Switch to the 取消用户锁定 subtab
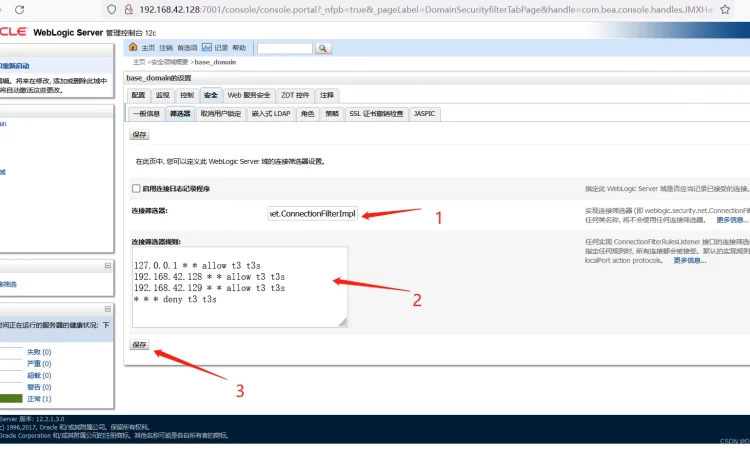This screenshot has width=750, height=450. click(x=221, y=114)
